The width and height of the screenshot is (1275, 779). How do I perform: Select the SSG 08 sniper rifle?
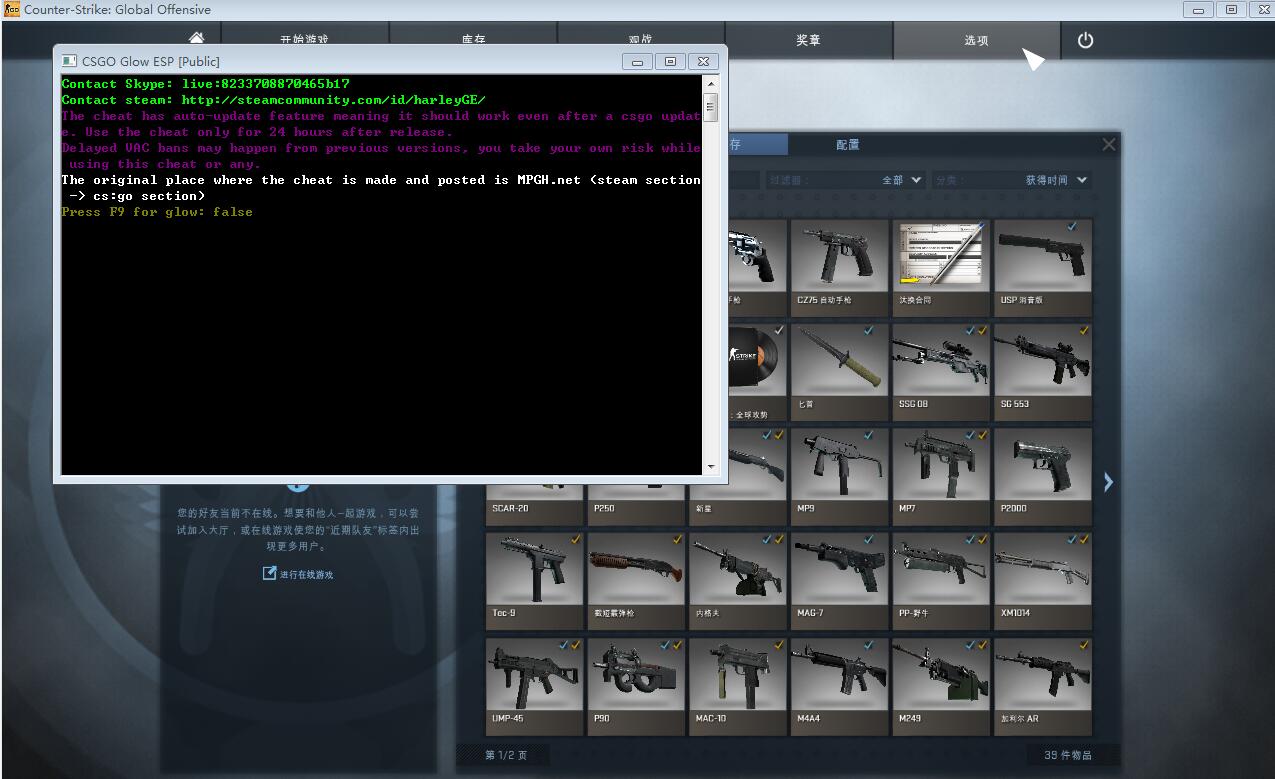tap(941, 371)
